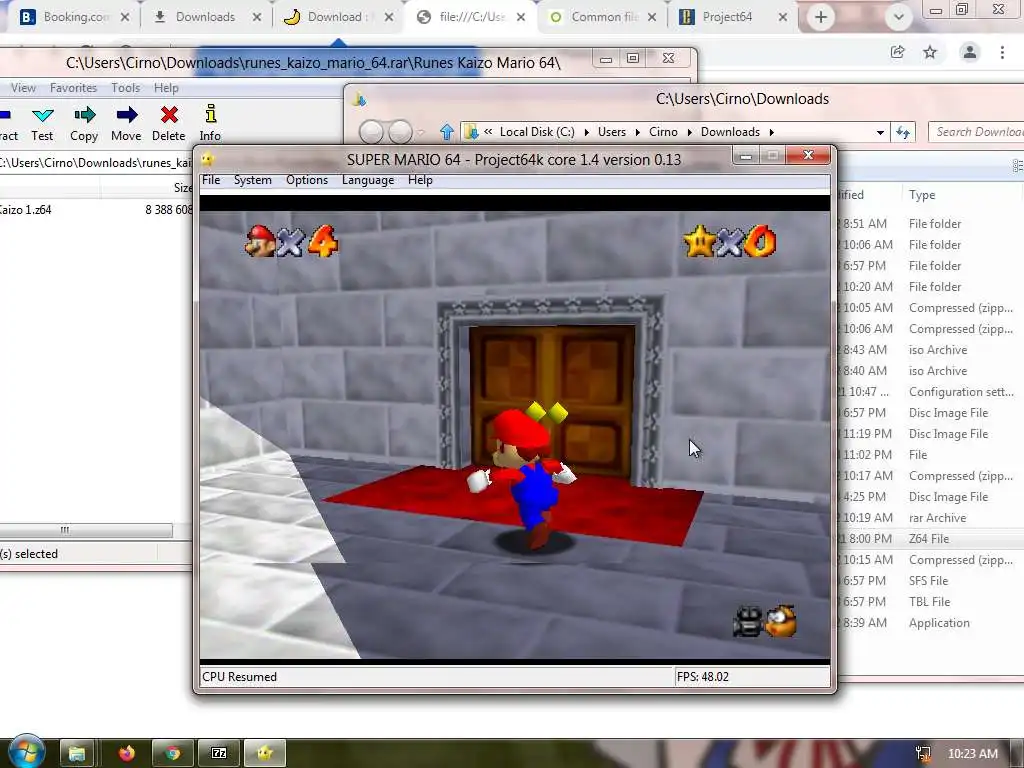Expand arrow after Local Disk (C:) breadcrumb
Image resolution: width=1024 pixels, height=768 pixels.
[586, 133]
